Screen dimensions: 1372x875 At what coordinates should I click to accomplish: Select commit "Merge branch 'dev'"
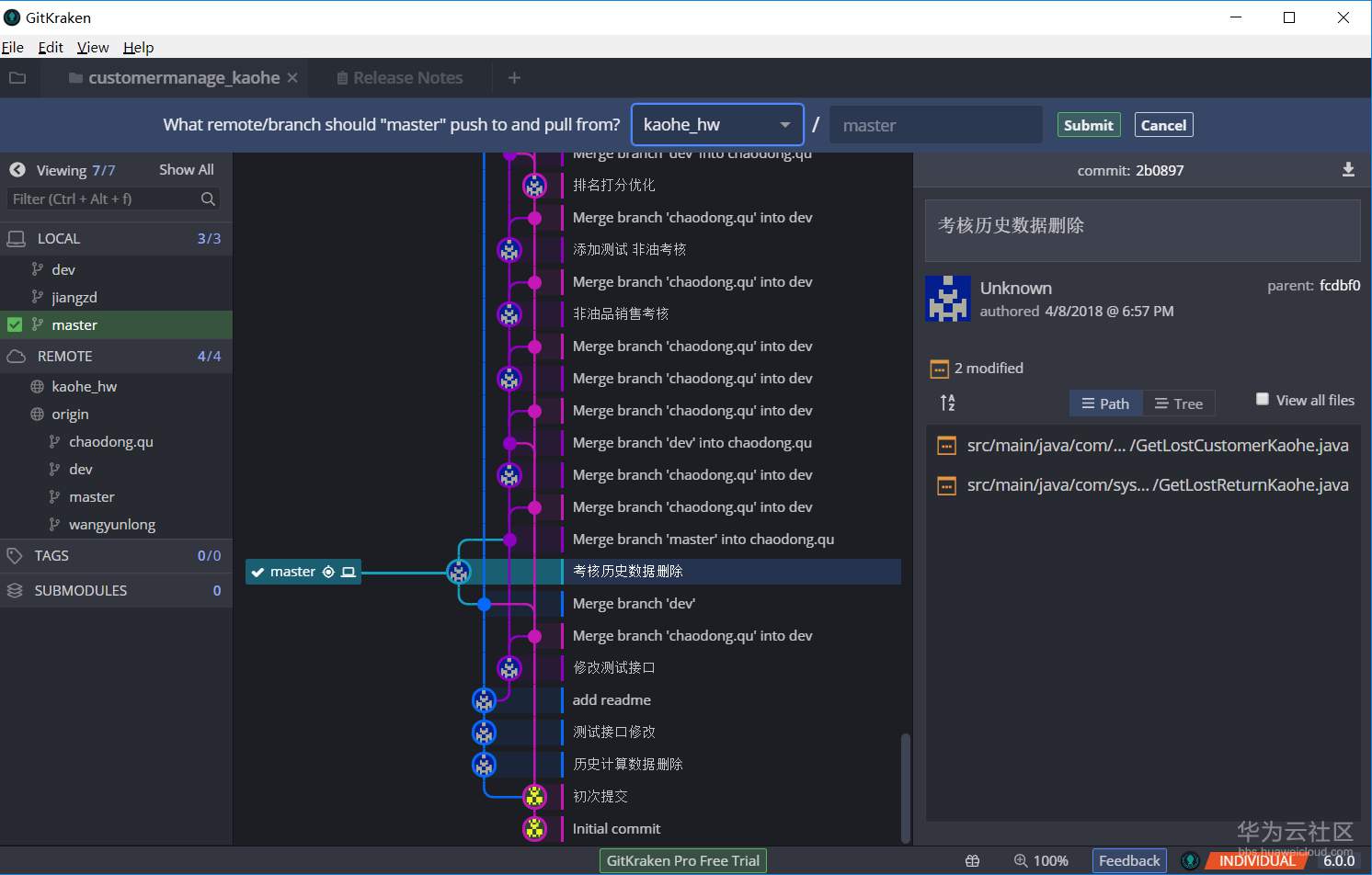(x=634, y=604)
